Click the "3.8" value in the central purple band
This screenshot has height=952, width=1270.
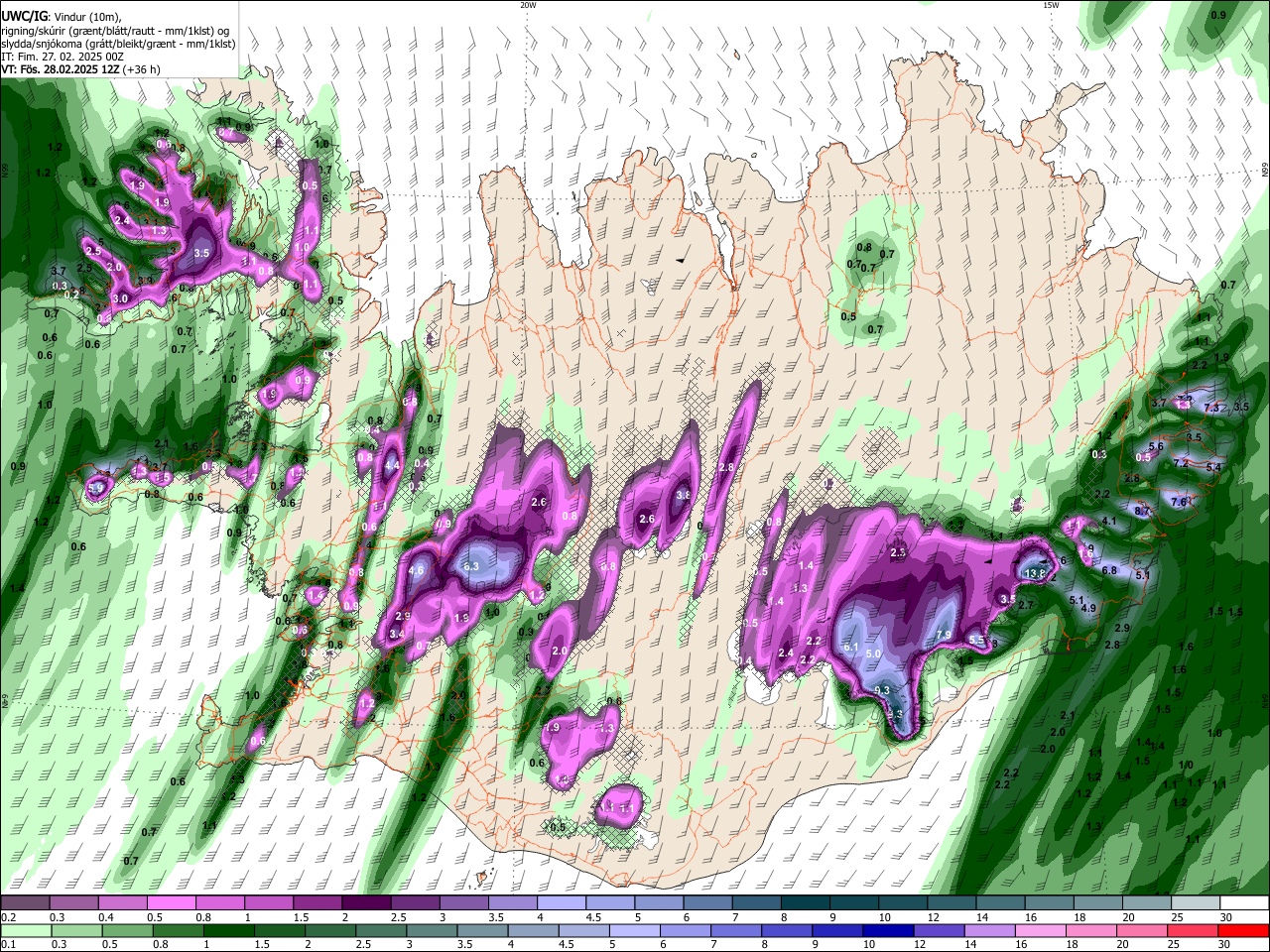click(683, 495)
